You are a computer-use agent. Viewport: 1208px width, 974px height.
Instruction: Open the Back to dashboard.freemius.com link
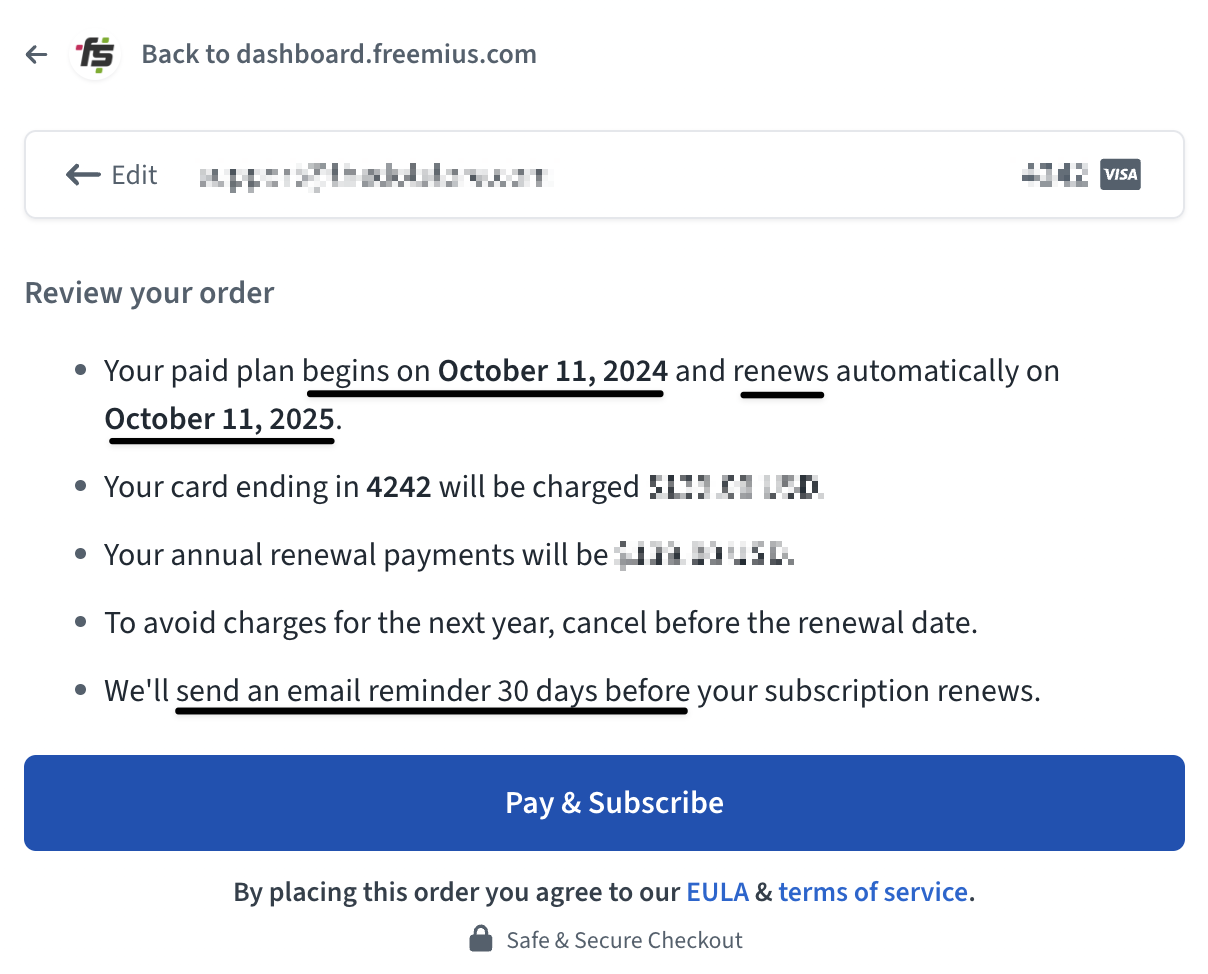338,54
